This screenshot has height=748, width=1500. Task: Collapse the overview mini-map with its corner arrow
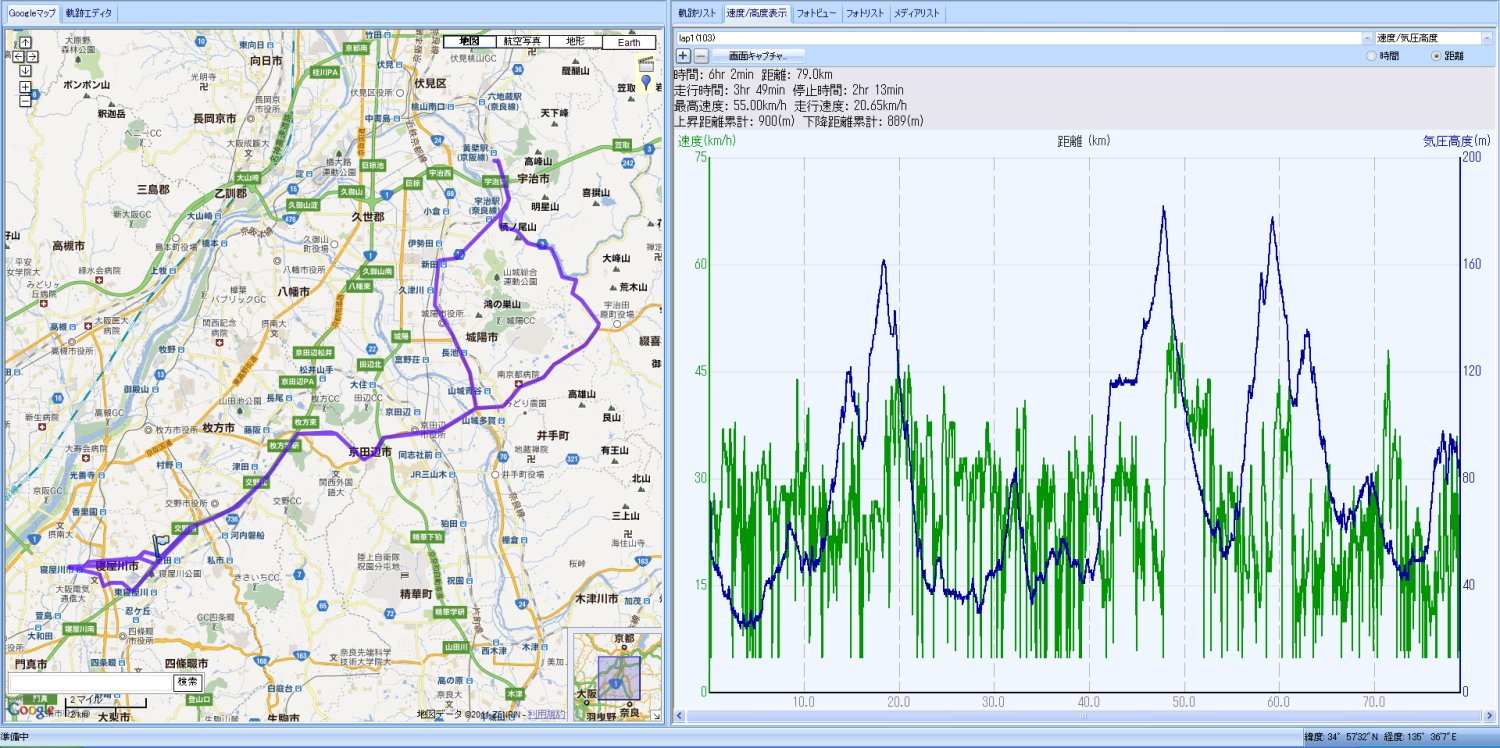tap(656, 716)
